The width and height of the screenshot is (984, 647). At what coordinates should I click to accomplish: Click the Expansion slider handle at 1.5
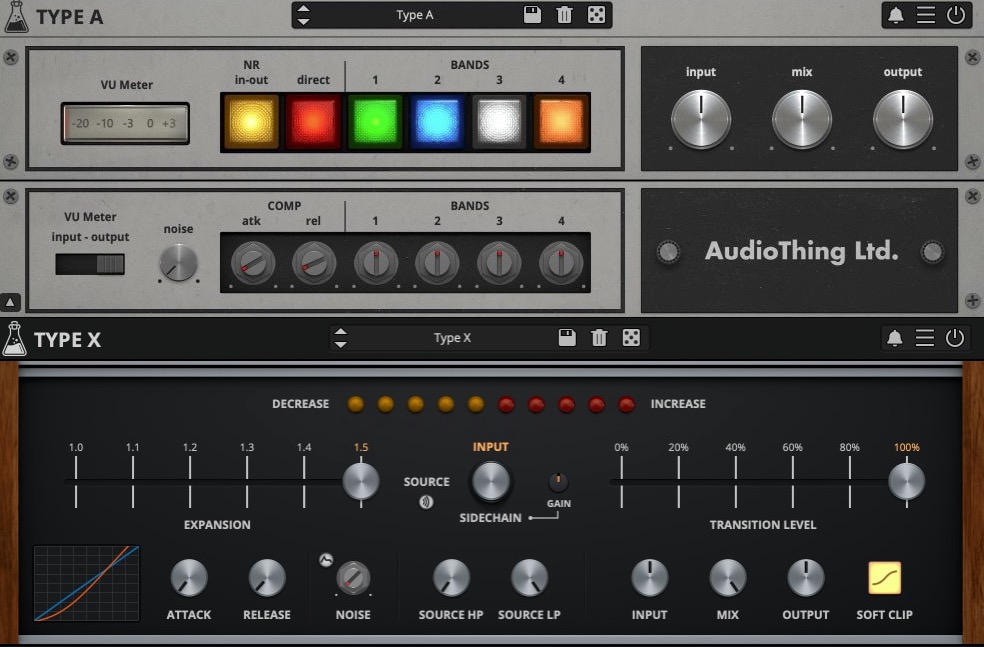click(x=361, y=481)
